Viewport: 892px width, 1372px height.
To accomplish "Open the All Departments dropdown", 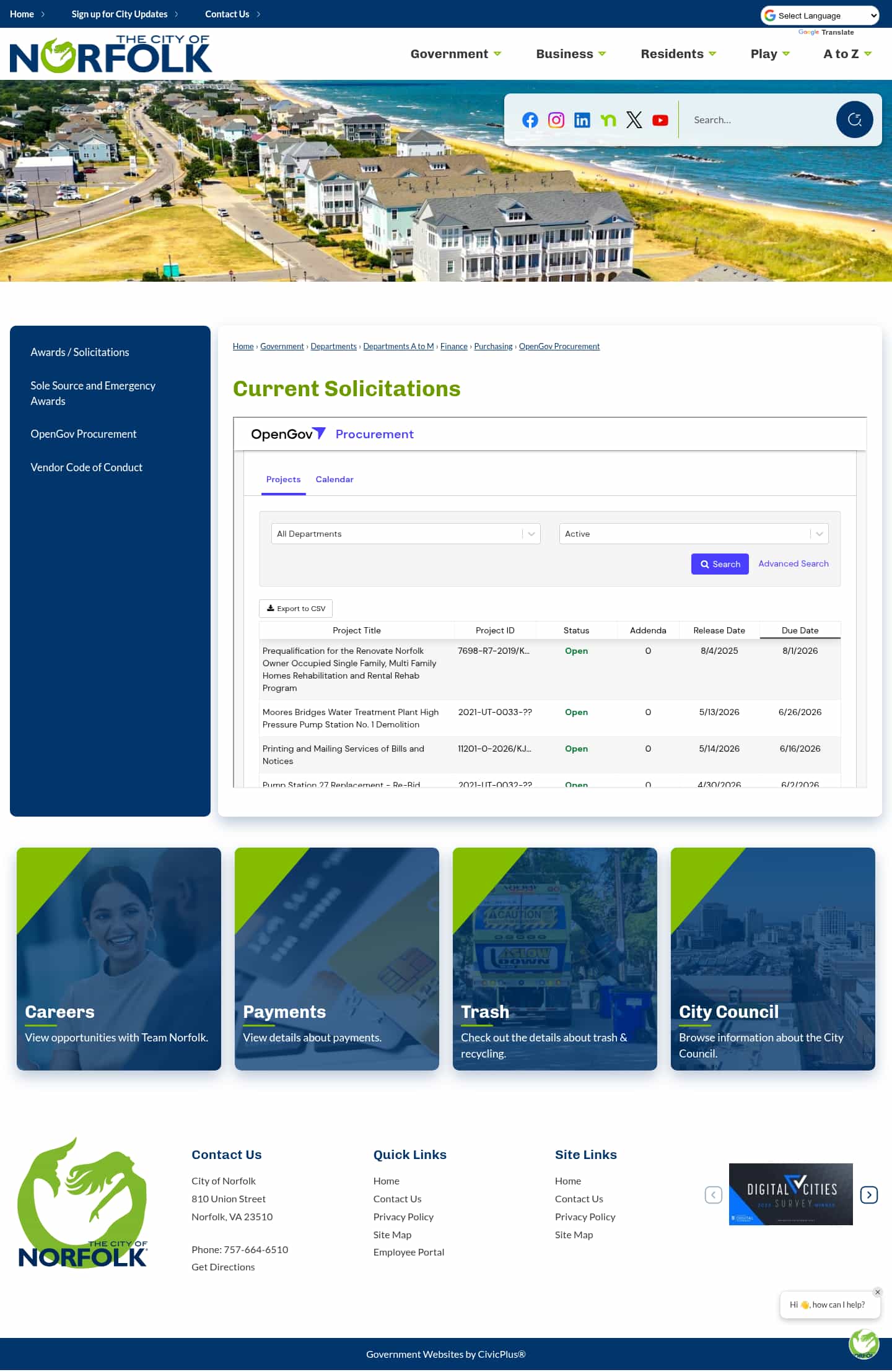I will (406, 534).
